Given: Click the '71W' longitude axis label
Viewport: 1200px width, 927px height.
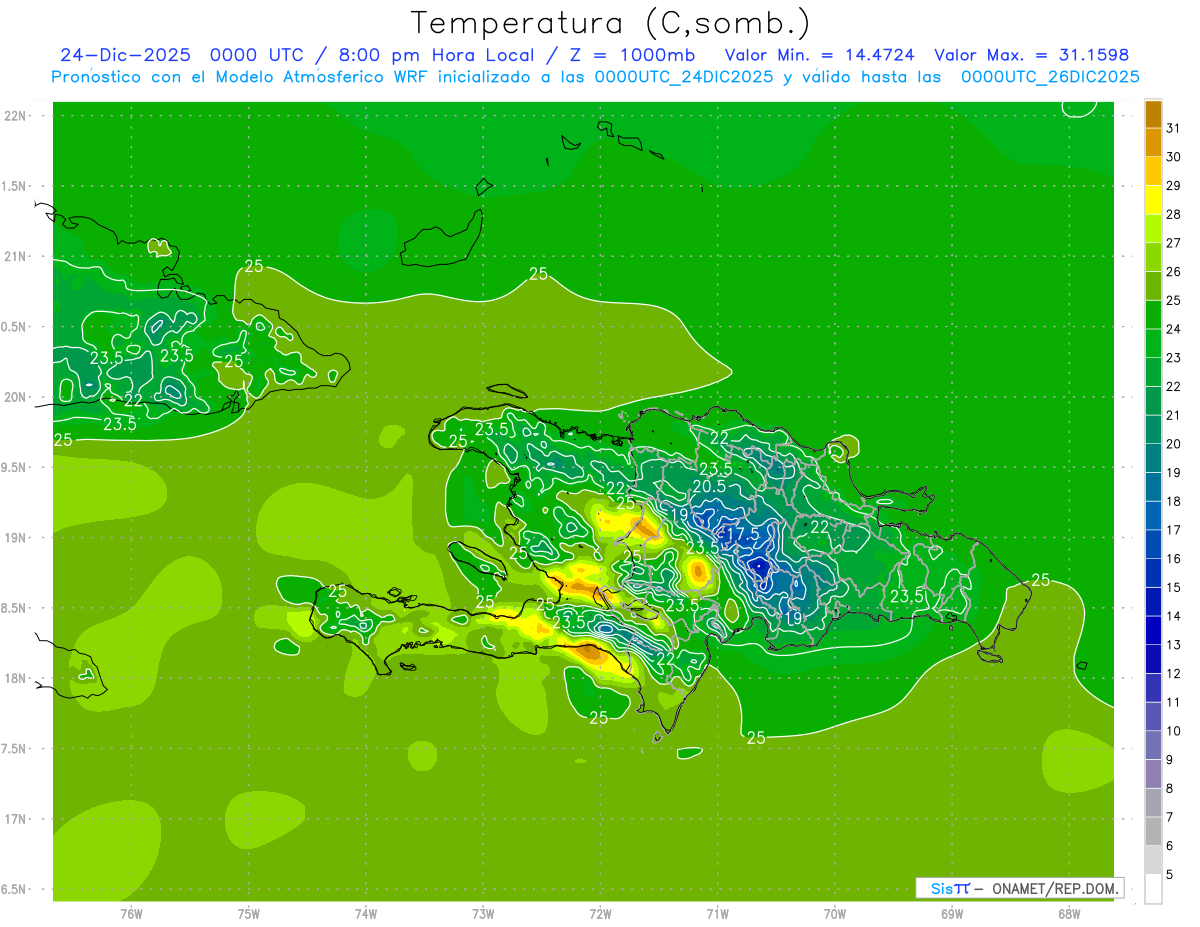Looking at the screenshot, I should tap(717, 914).
